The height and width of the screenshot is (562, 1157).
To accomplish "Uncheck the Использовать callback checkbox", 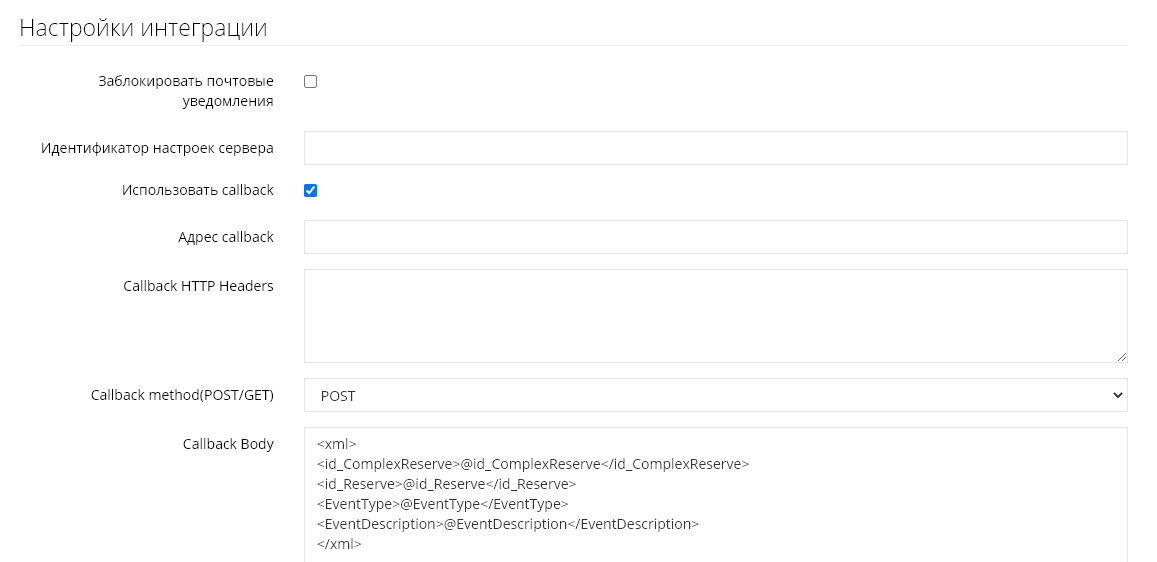I will (310, 190).
